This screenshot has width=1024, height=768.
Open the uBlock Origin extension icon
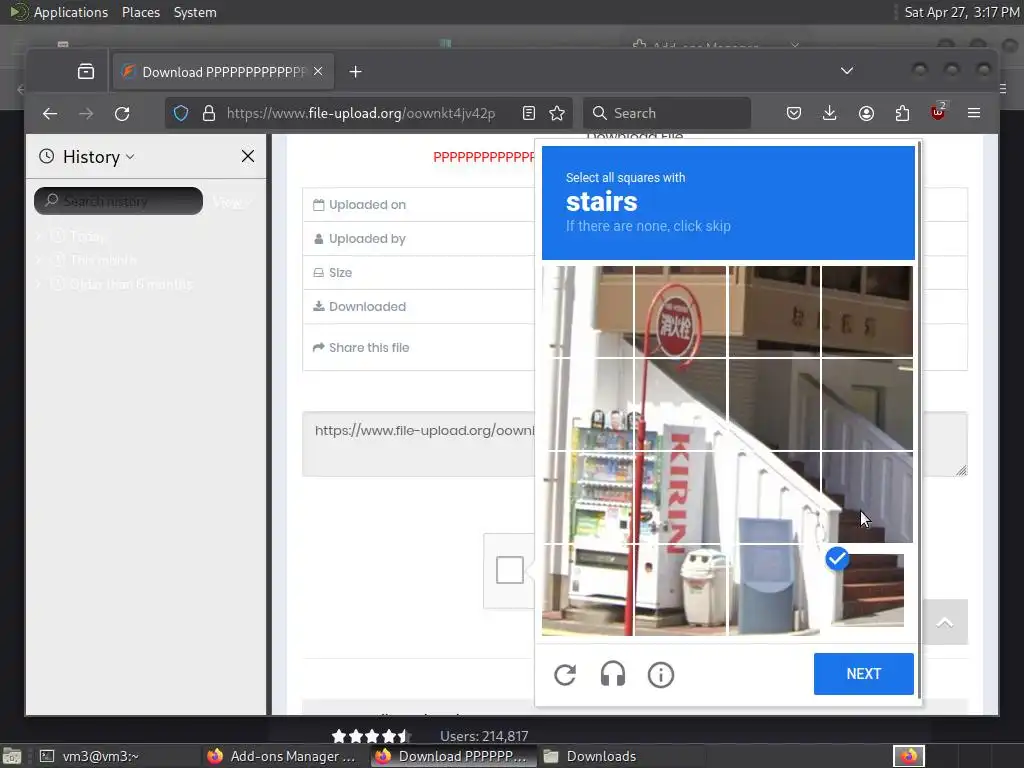pyautogui.click(x=938, y=112)
